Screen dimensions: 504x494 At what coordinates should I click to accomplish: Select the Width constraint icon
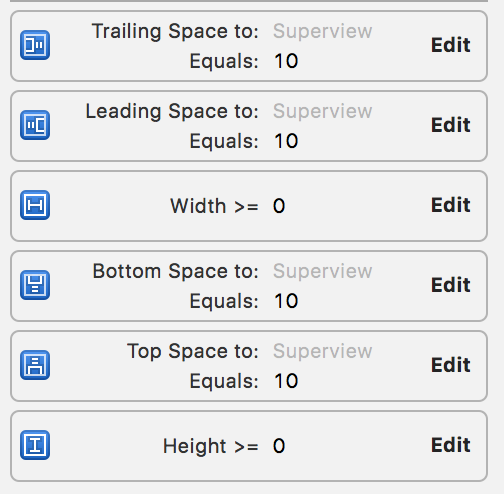pos(35,205)
